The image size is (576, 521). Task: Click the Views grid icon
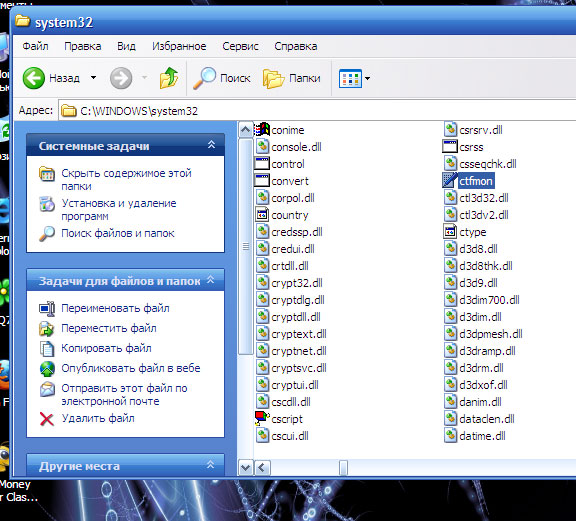[x=350, y=78]
